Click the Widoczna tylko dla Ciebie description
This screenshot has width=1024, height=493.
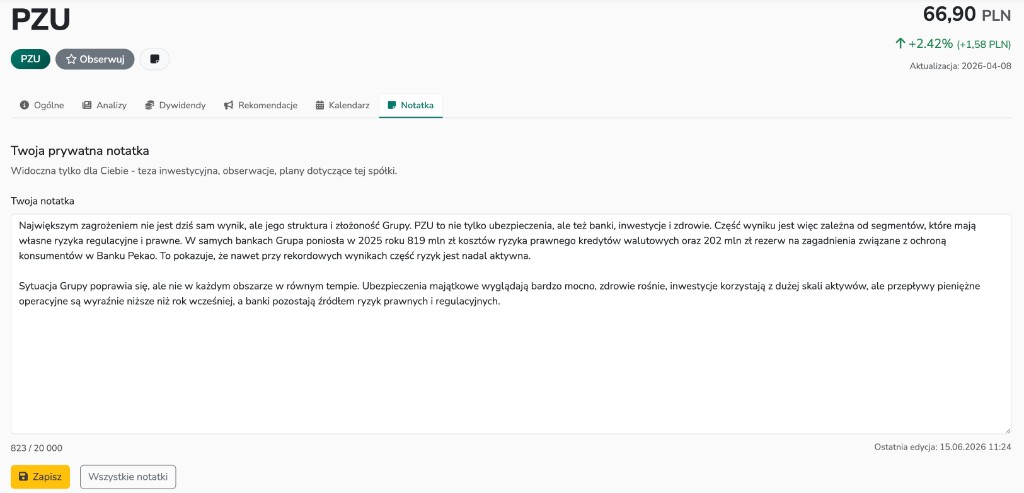click(x=204, y=171)
